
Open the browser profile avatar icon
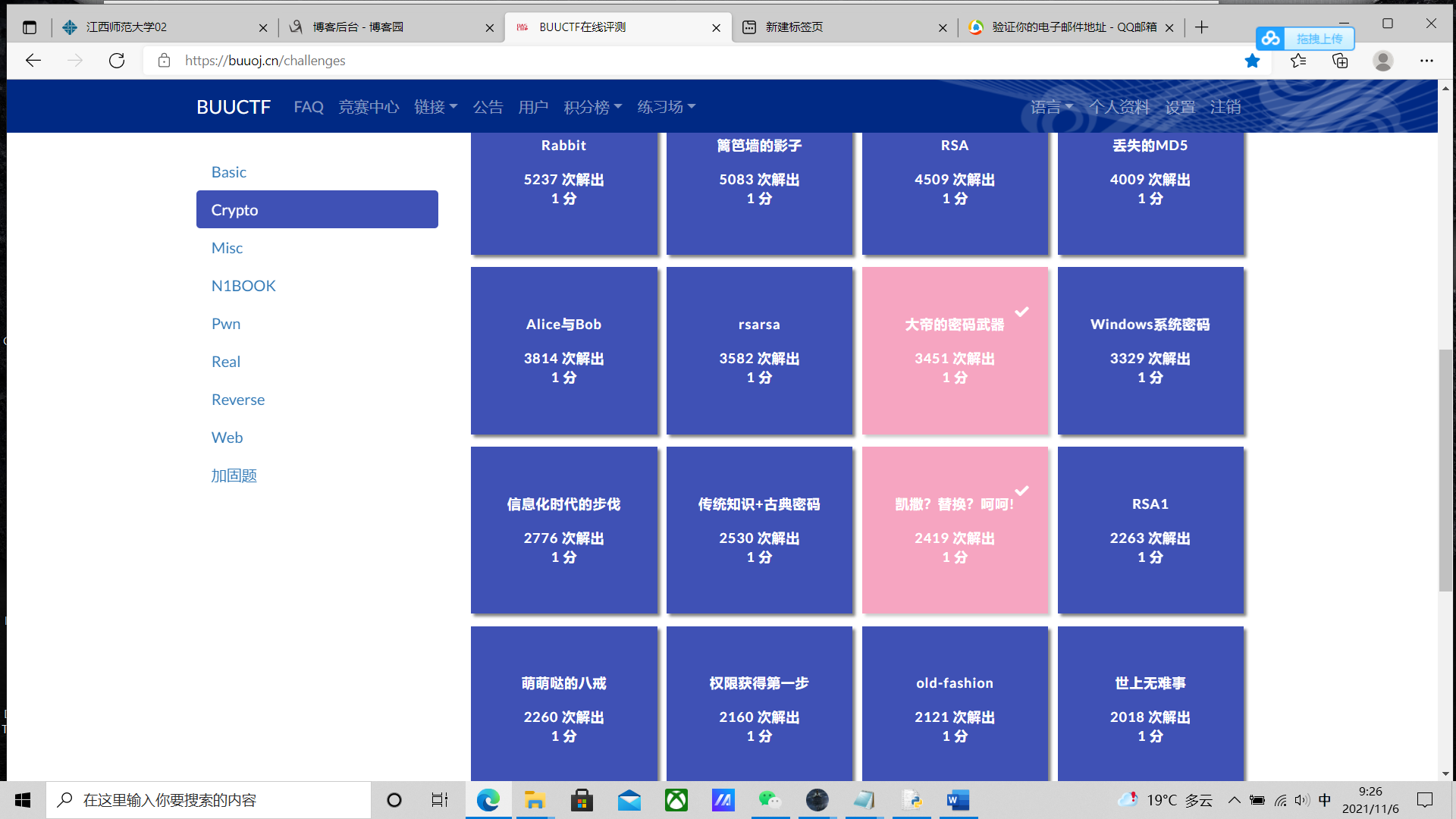[1383, 61]
